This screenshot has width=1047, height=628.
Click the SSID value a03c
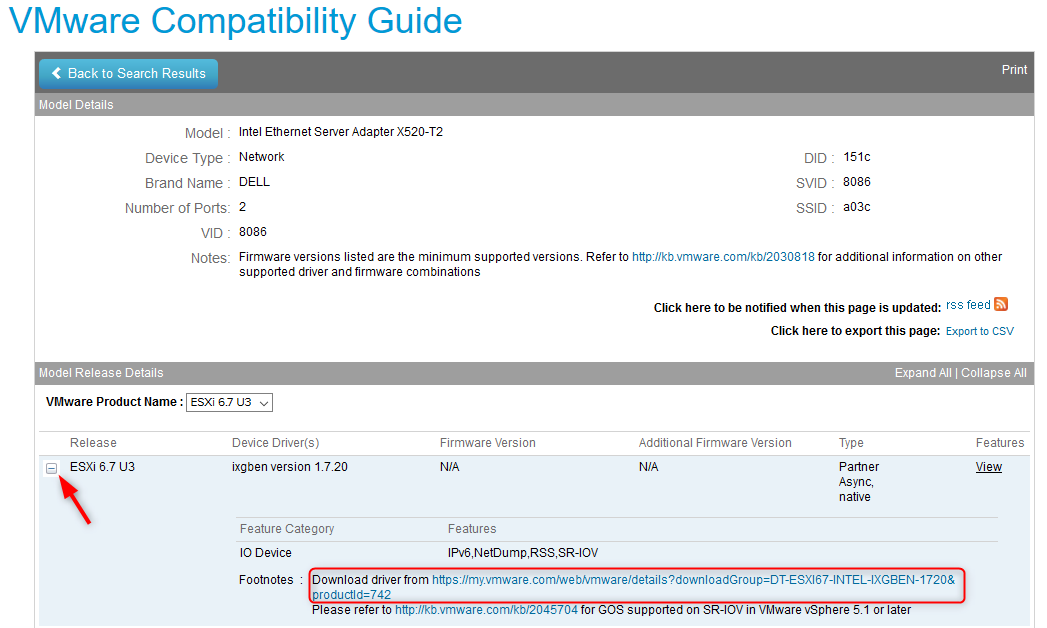click(857, 207)
